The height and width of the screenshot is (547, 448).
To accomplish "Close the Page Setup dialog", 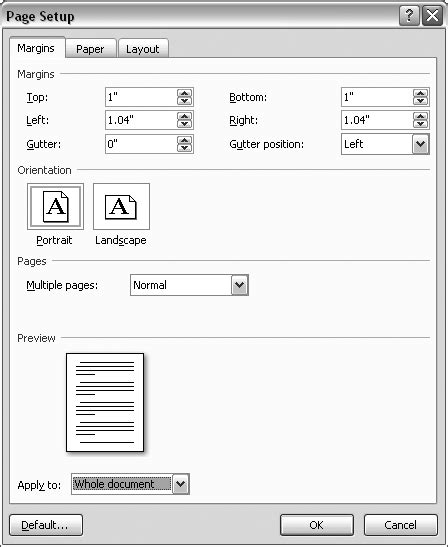I will [x=432, y=16].
